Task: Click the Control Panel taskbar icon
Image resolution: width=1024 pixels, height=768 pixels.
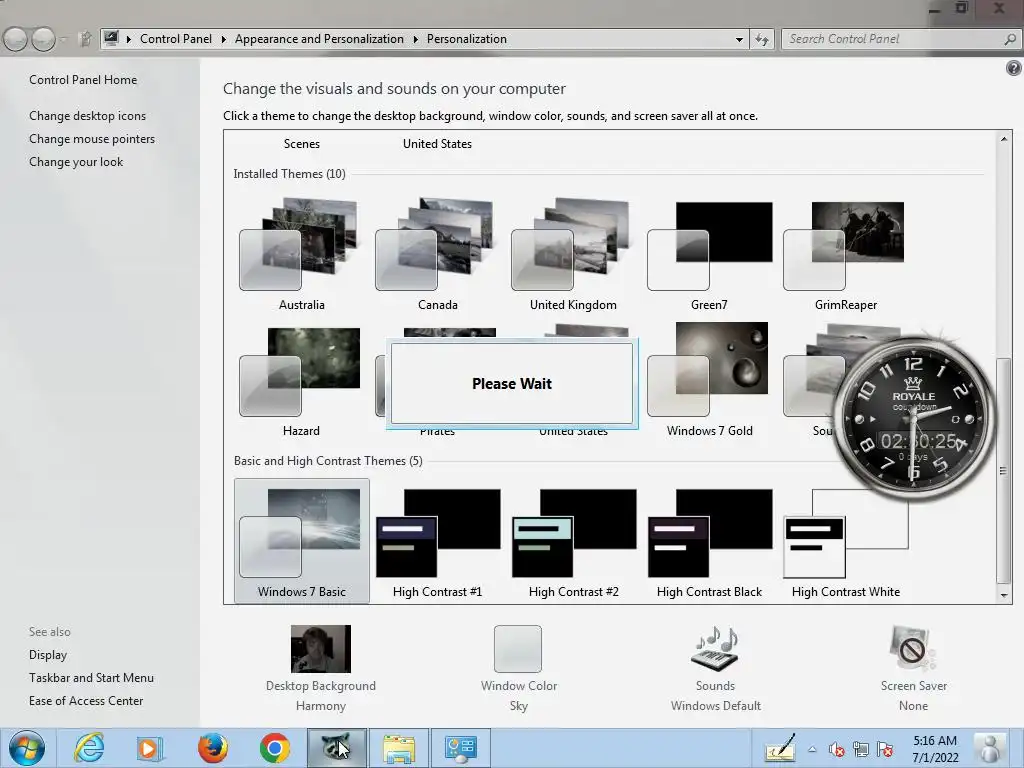Action: 460,748
